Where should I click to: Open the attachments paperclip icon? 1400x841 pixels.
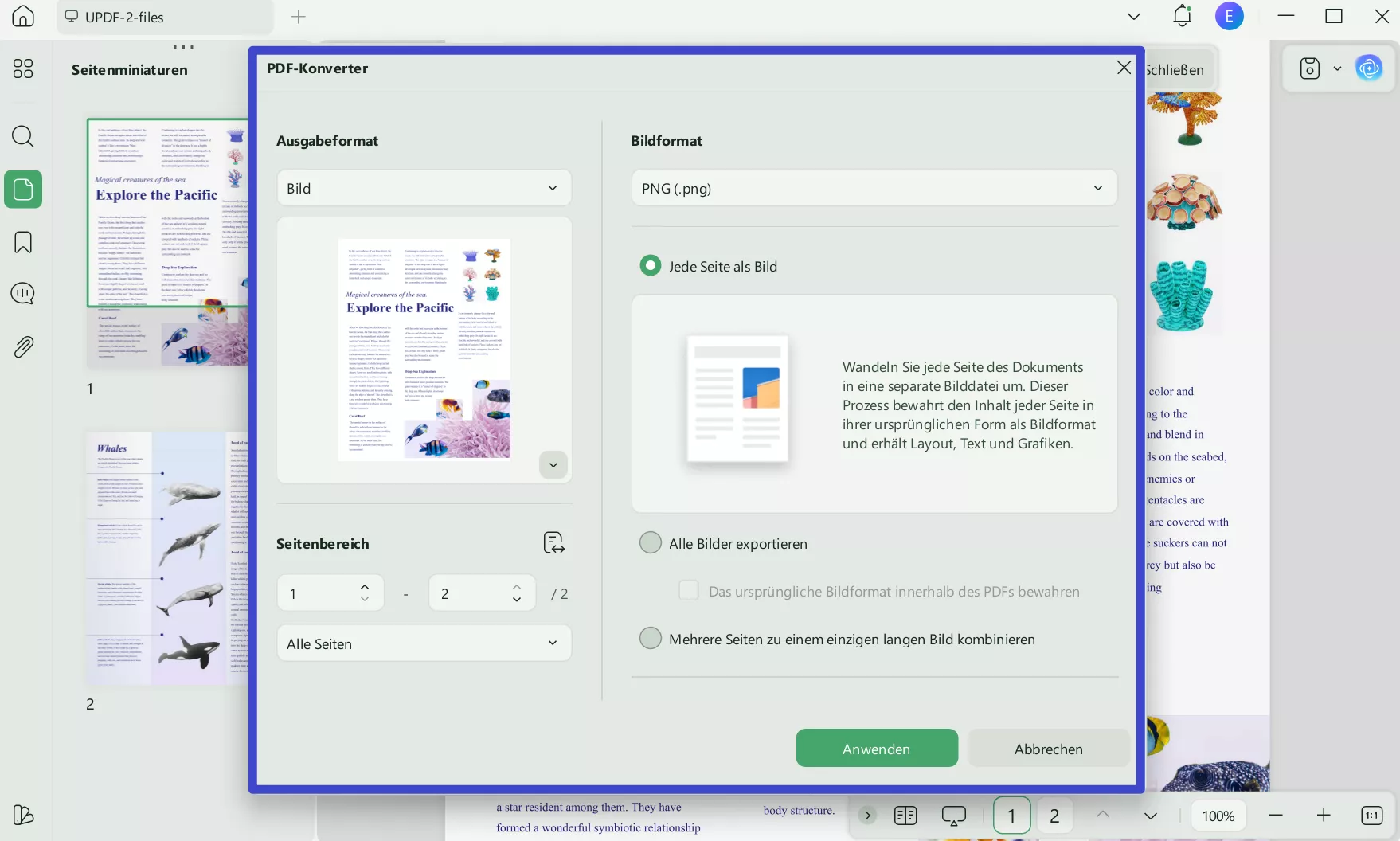coord(23,347)
